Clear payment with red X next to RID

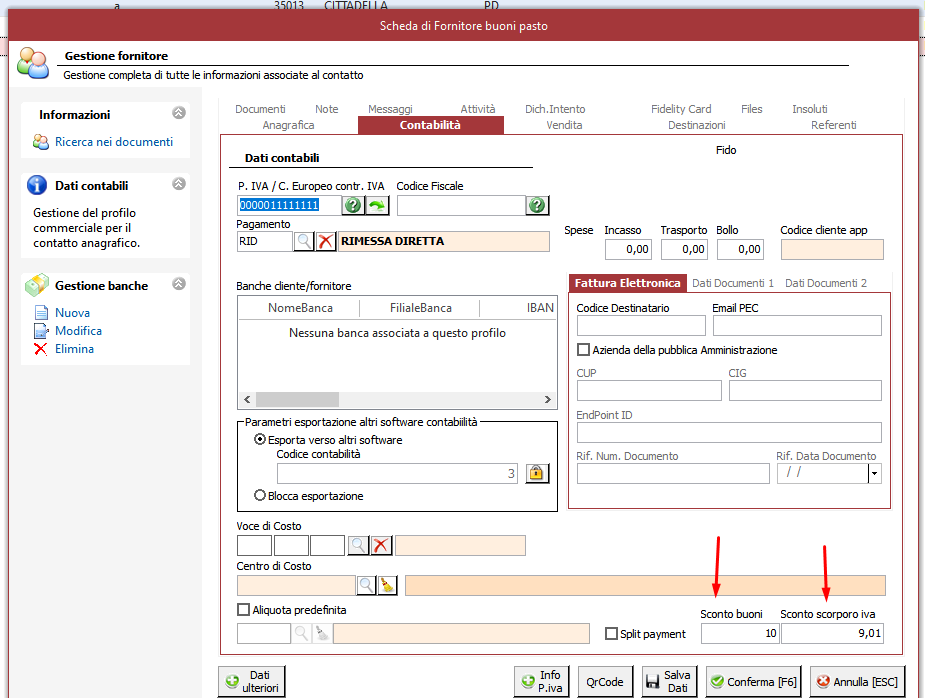coord(326,241)
